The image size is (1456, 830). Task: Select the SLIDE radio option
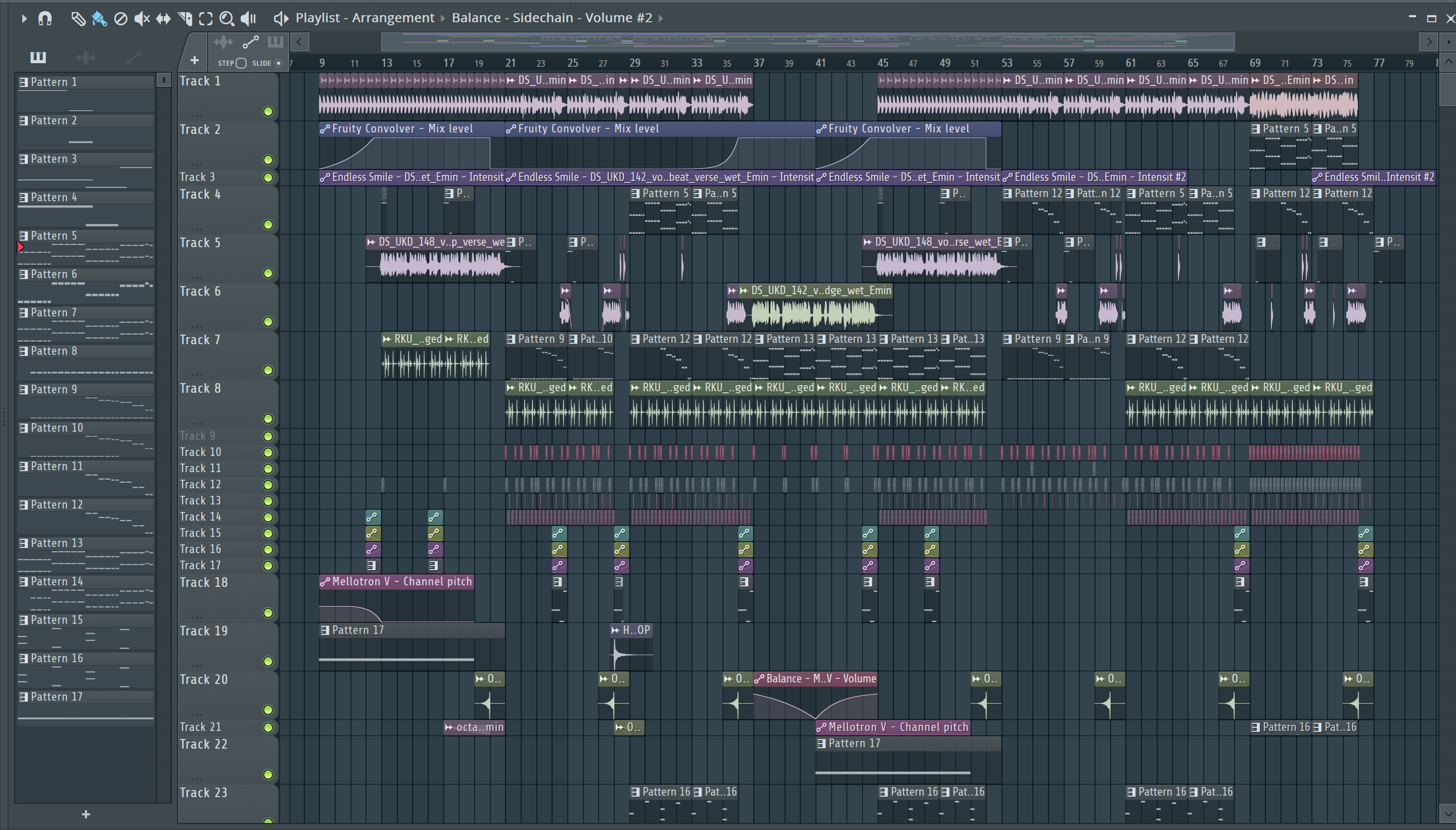click(279, 63)
